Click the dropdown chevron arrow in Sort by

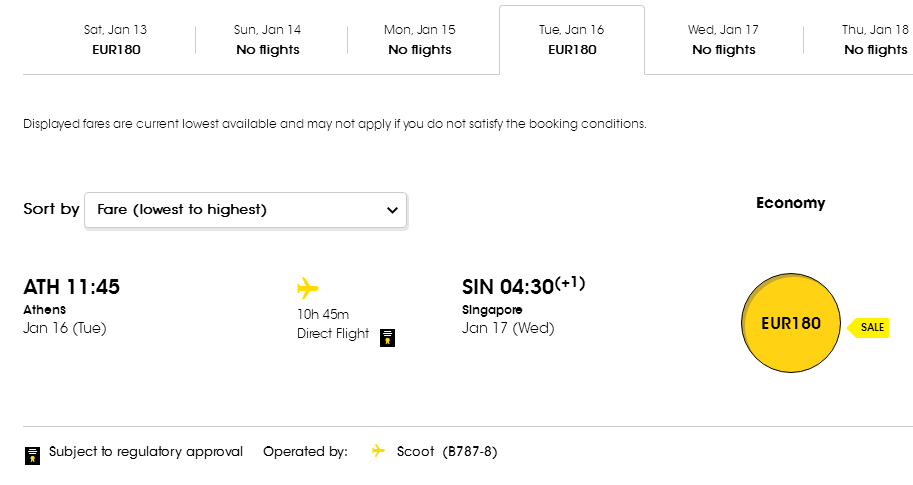click(x=392, y=210)
